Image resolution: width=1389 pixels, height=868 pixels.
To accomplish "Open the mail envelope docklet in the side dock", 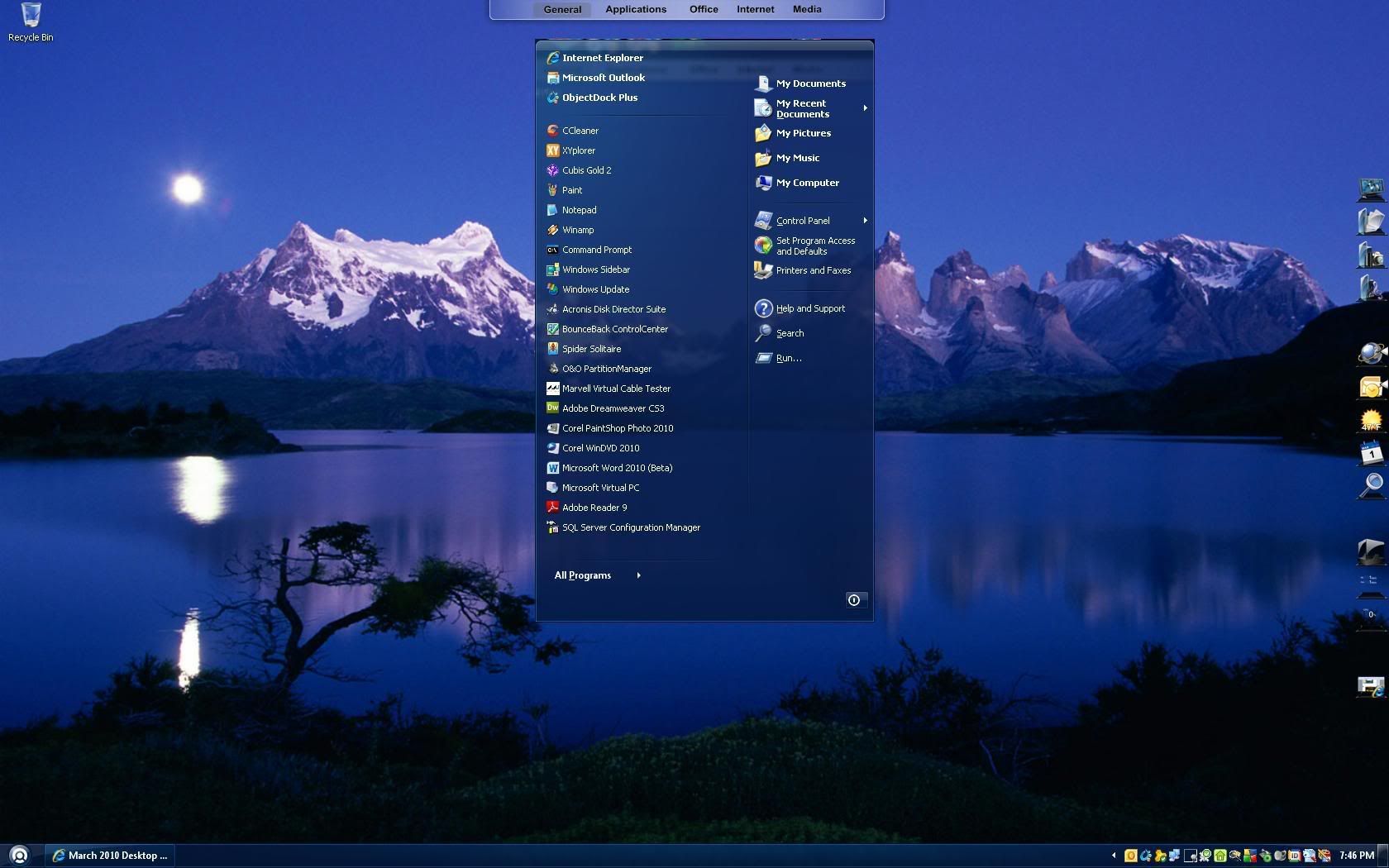I will (1371, 387).
